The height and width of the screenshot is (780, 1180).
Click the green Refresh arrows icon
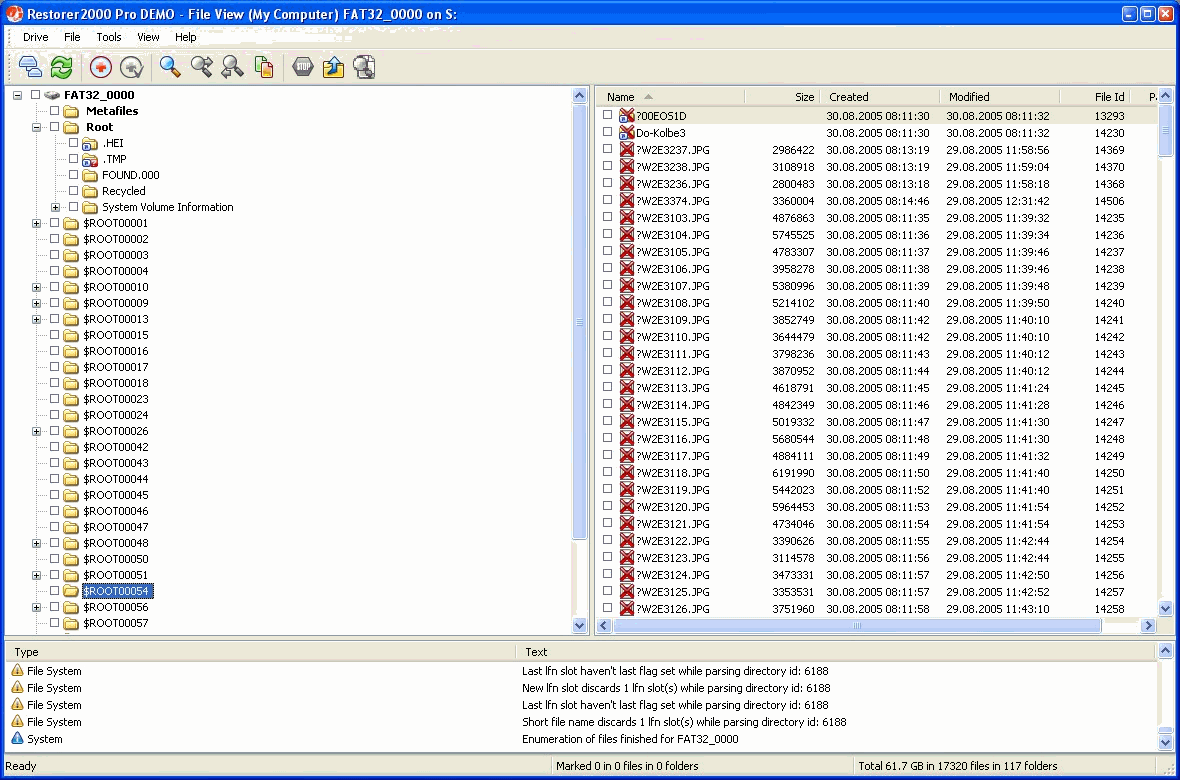click(62, 67)
